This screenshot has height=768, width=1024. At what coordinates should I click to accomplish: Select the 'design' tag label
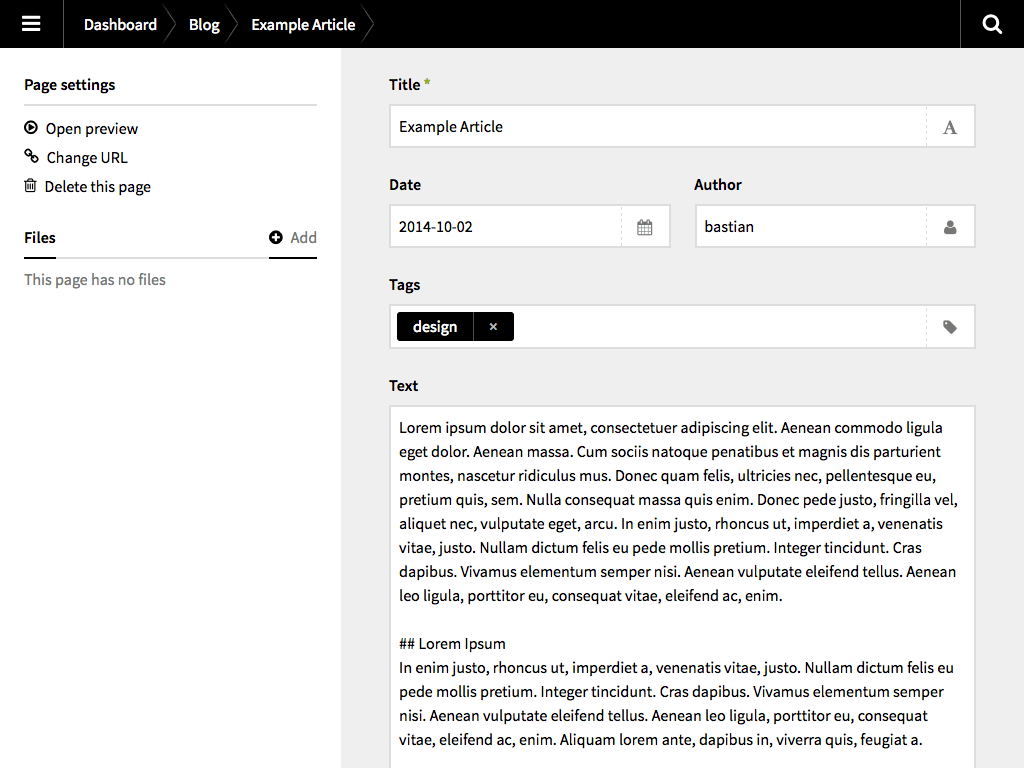[x=435, y=327]
